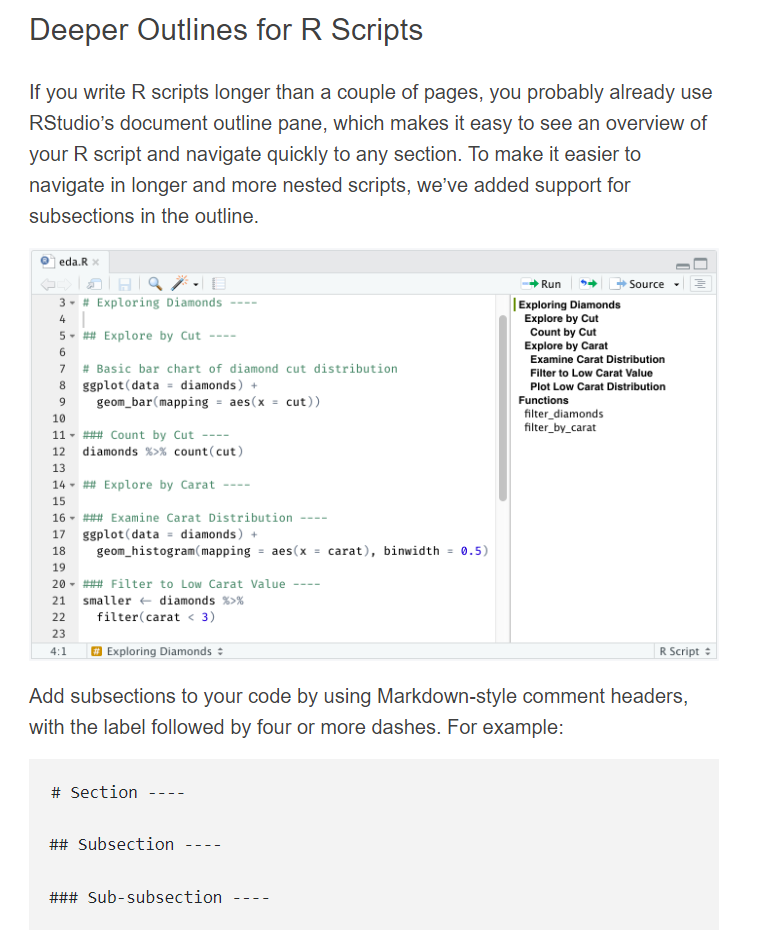
Task: Jump to Exploring Diamonds in outline
Action: (570, 305)
